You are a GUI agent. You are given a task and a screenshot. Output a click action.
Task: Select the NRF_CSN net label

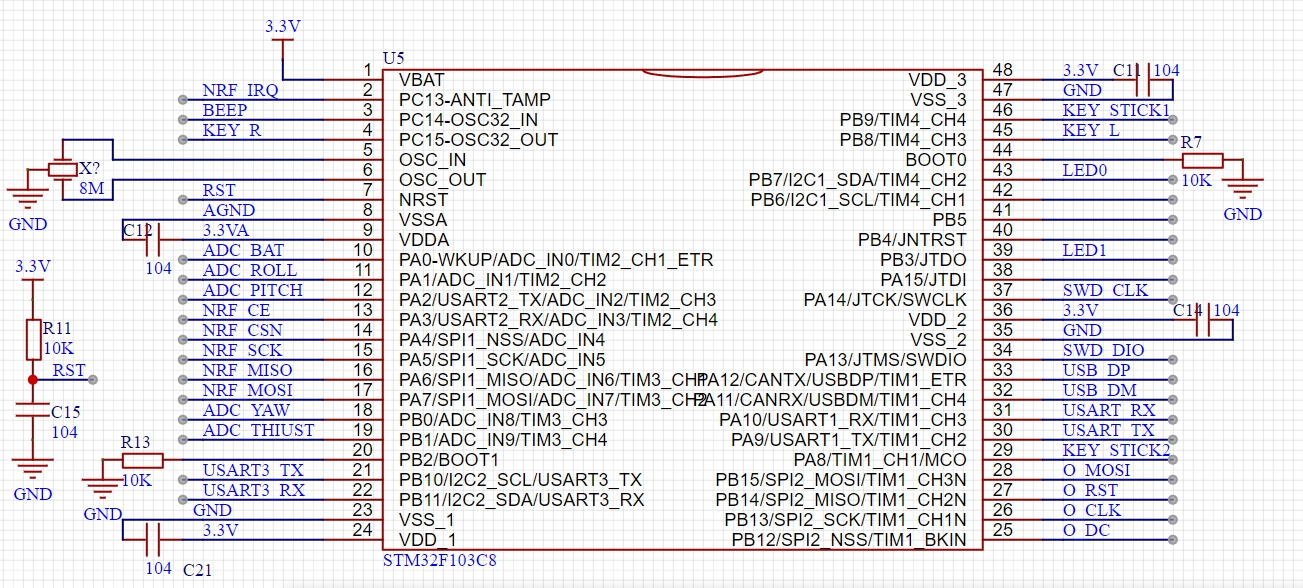click(242, 330)
